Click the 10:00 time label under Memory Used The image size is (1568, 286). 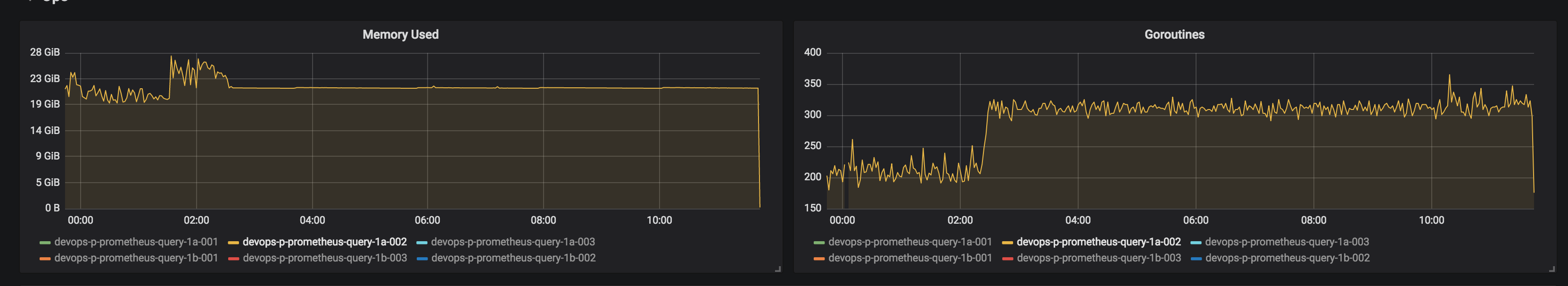click(659, 220)
